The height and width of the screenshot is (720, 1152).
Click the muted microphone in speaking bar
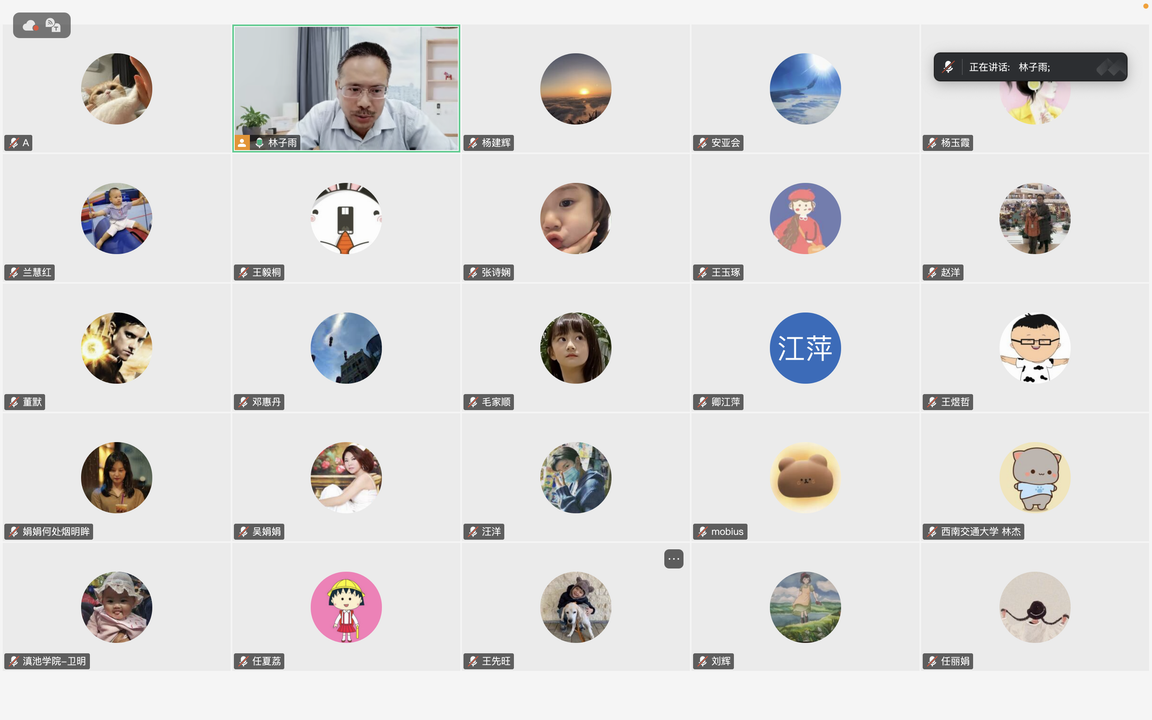pyautogui.click(x=948, y=67)
